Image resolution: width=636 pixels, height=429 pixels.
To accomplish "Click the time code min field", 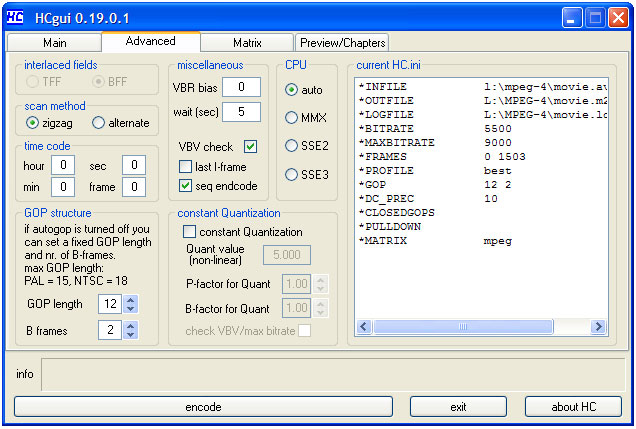I will 63,187.
